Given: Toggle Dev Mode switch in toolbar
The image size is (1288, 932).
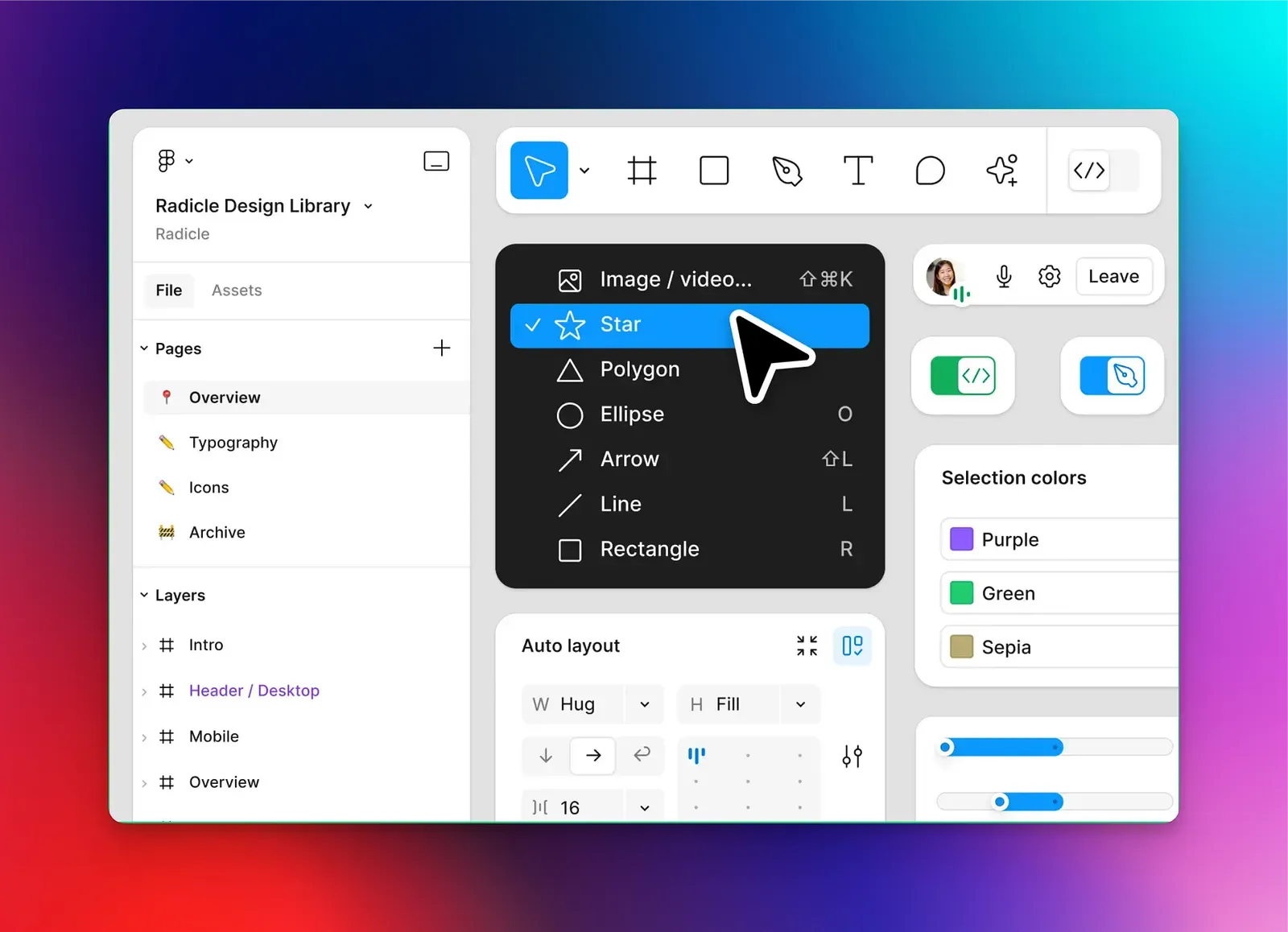Looking at the screenshot, I should click(1104, 171).
